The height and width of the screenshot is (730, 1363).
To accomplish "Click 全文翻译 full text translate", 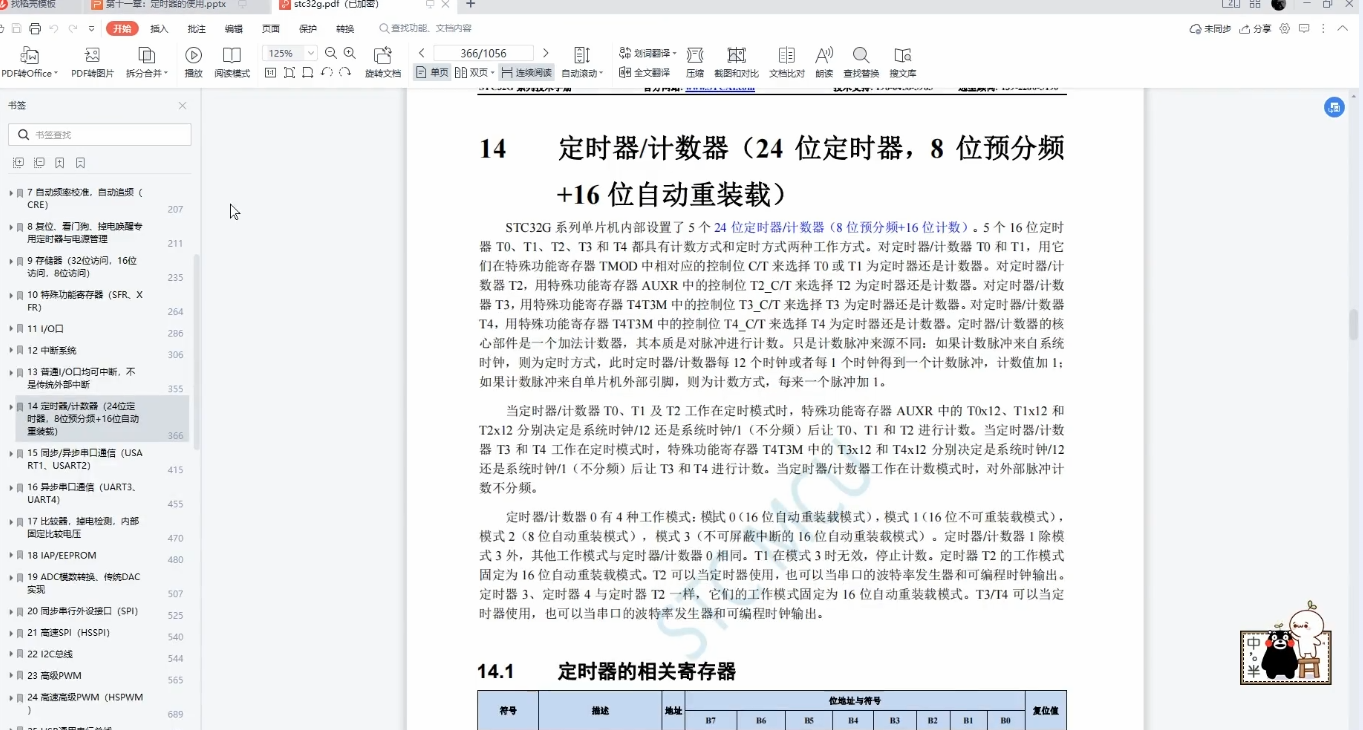I will coord(645,73).
